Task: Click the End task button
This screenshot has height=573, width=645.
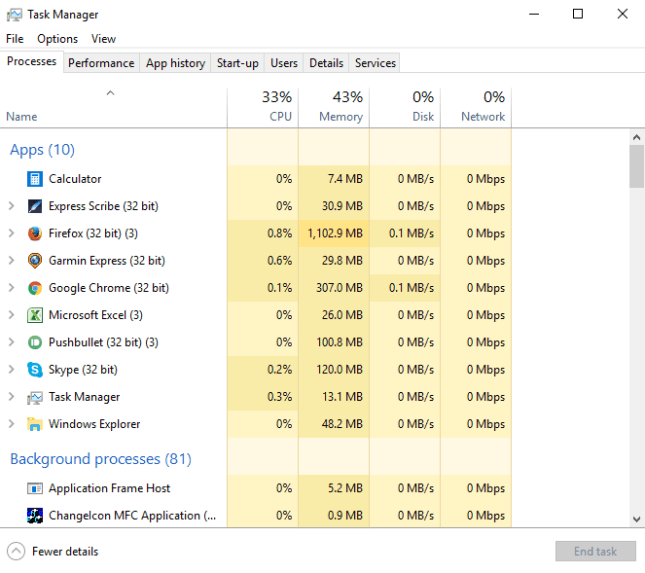Action: tap(595, 551)
